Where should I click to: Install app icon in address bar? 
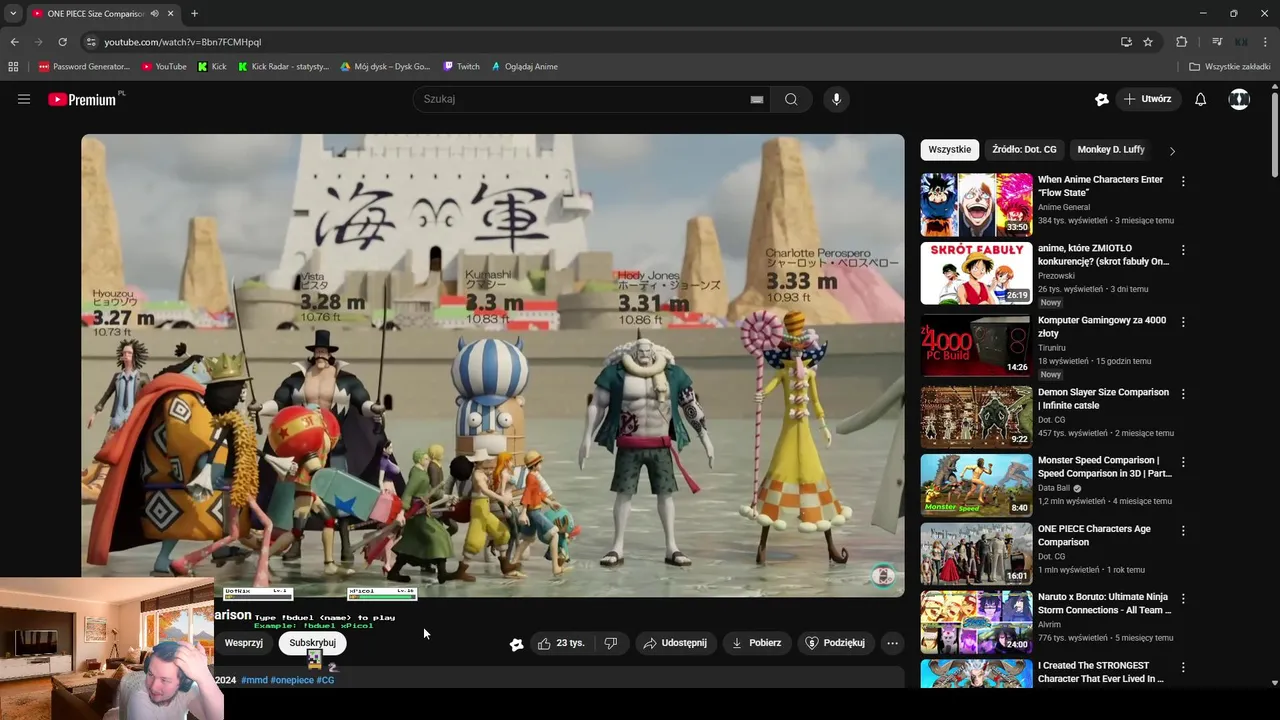click(x=1126, y=42)
